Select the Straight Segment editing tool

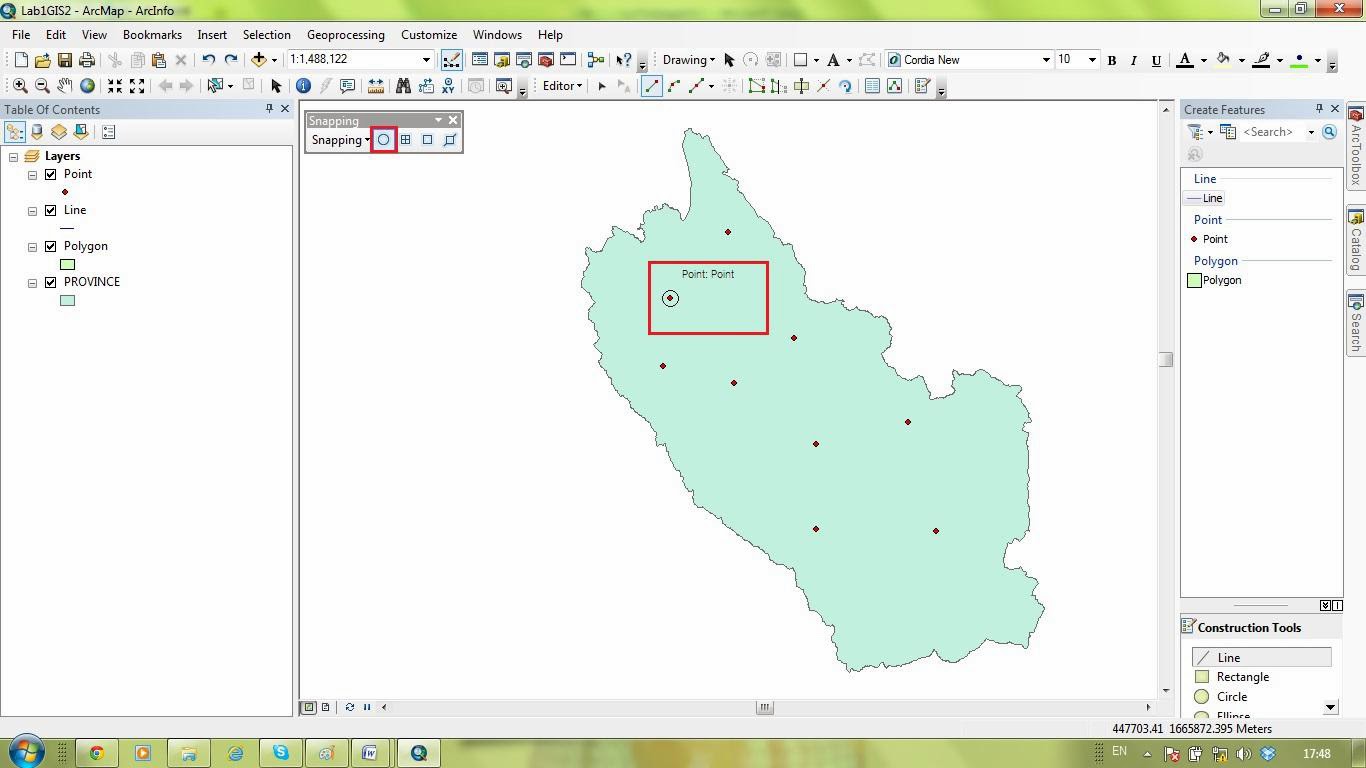(652, 86)
